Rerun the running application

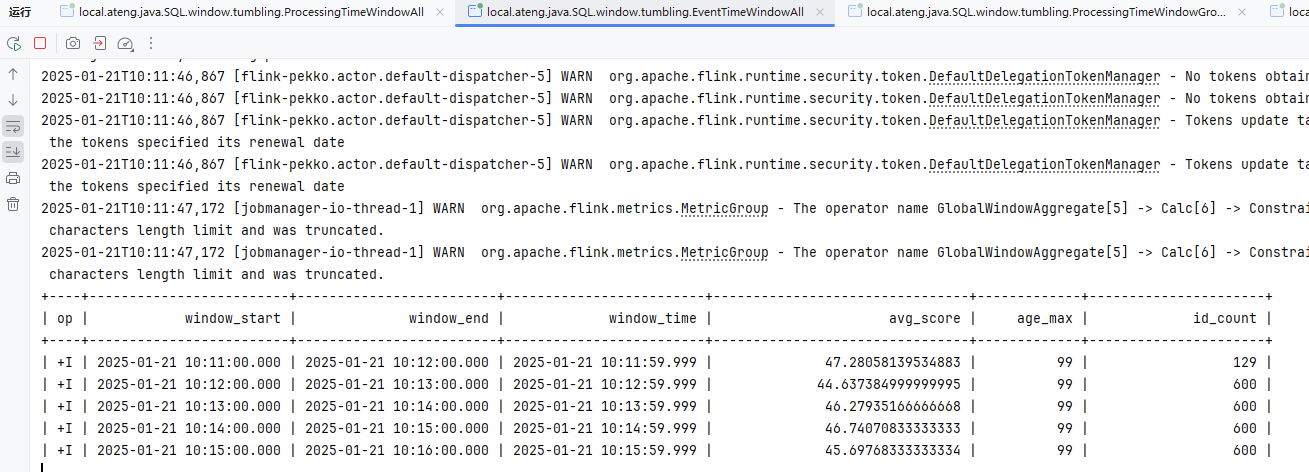point(14,44)
